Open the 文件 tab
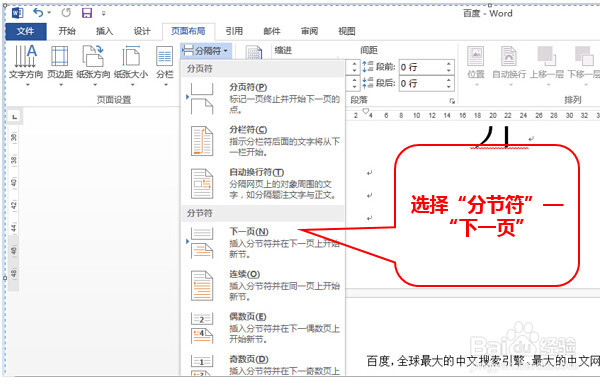The width and height of the screenshot is (613, 387). click(26, 31)
